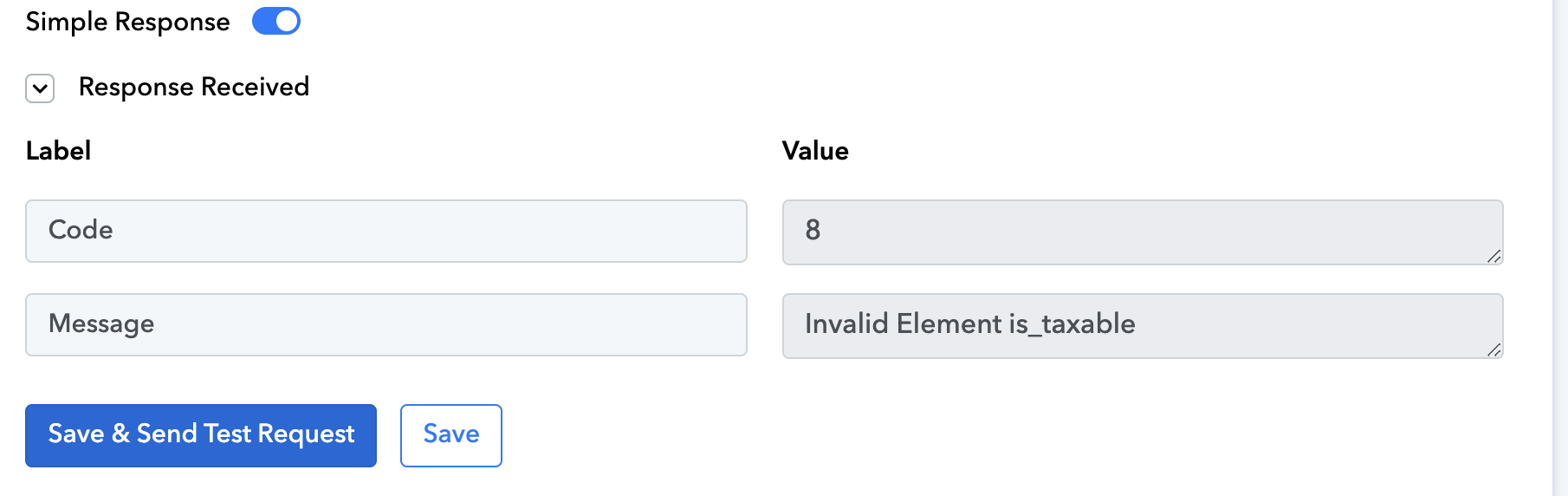The width and height of the screenshot is (1568, 496).
Task: Click the number 8 in value field
Action: tap(813, 230)
